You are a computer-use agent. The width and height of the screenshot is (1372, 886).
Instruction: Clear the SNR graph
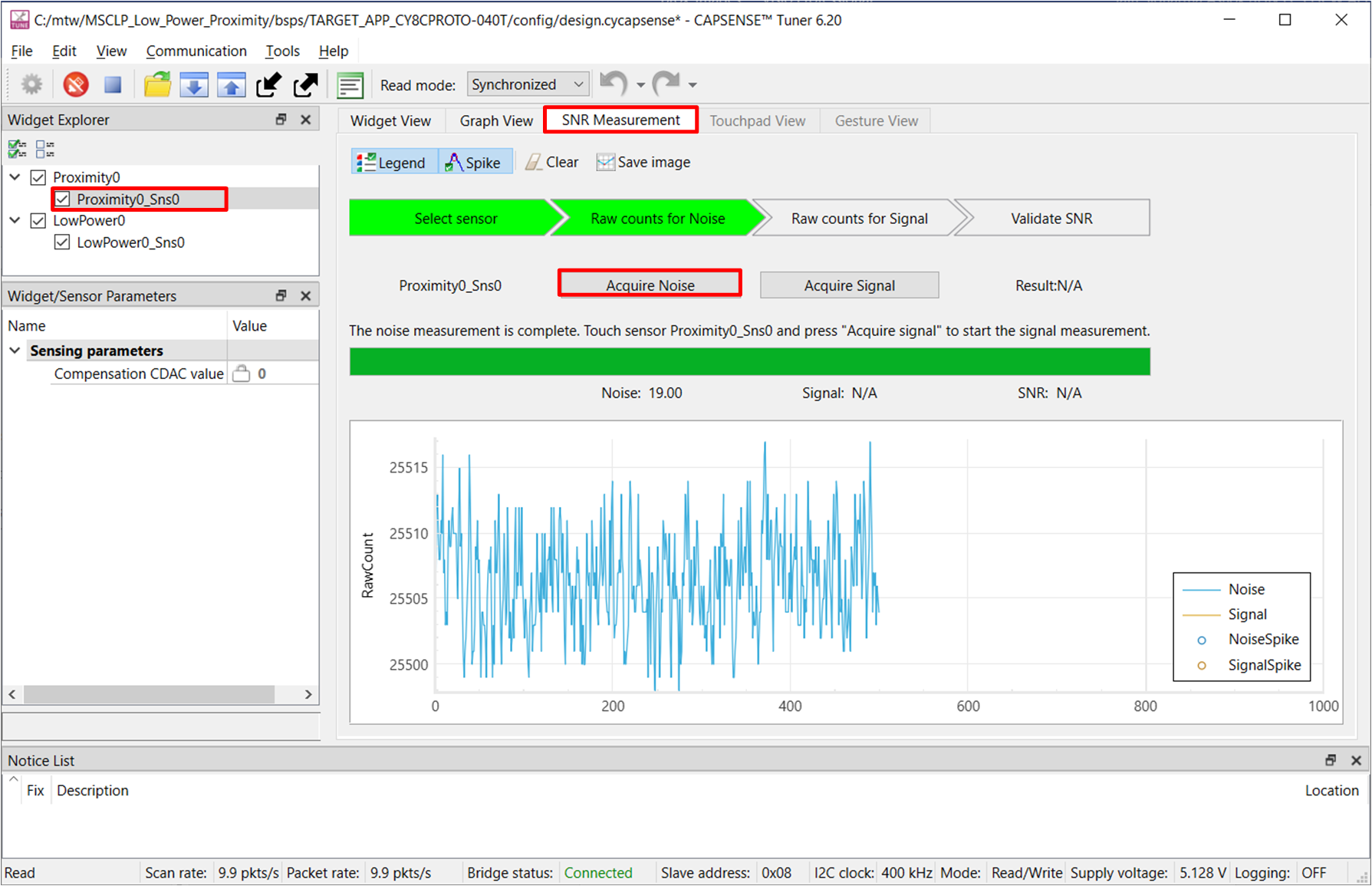coord(552,162)
